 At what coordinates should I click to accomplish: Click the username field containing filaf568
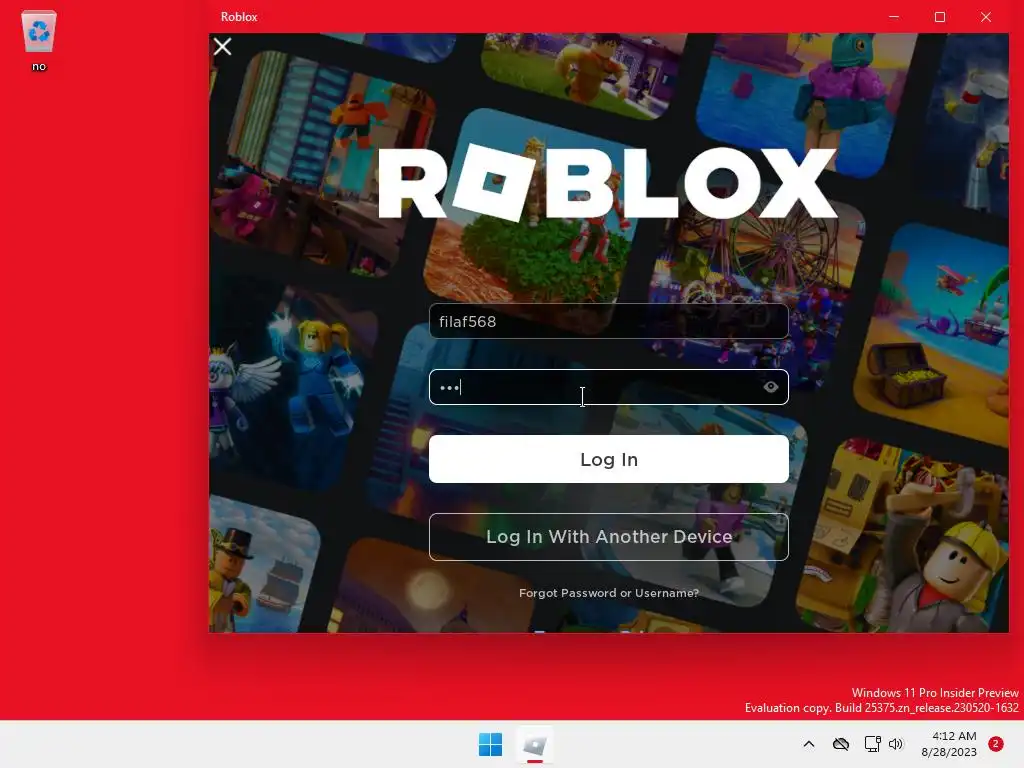[609, 321]
